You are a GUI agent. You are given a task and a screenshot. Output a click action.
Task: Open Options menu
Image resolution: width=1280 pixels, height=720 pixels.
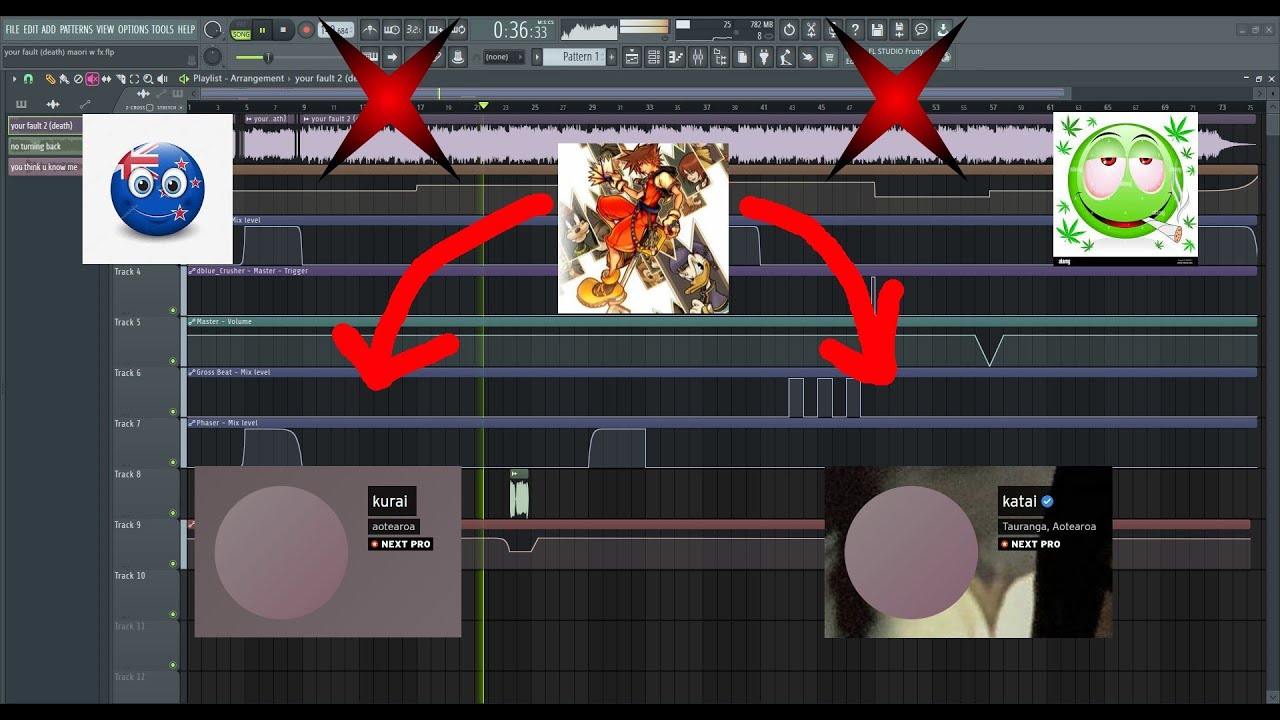coord(133,30)
